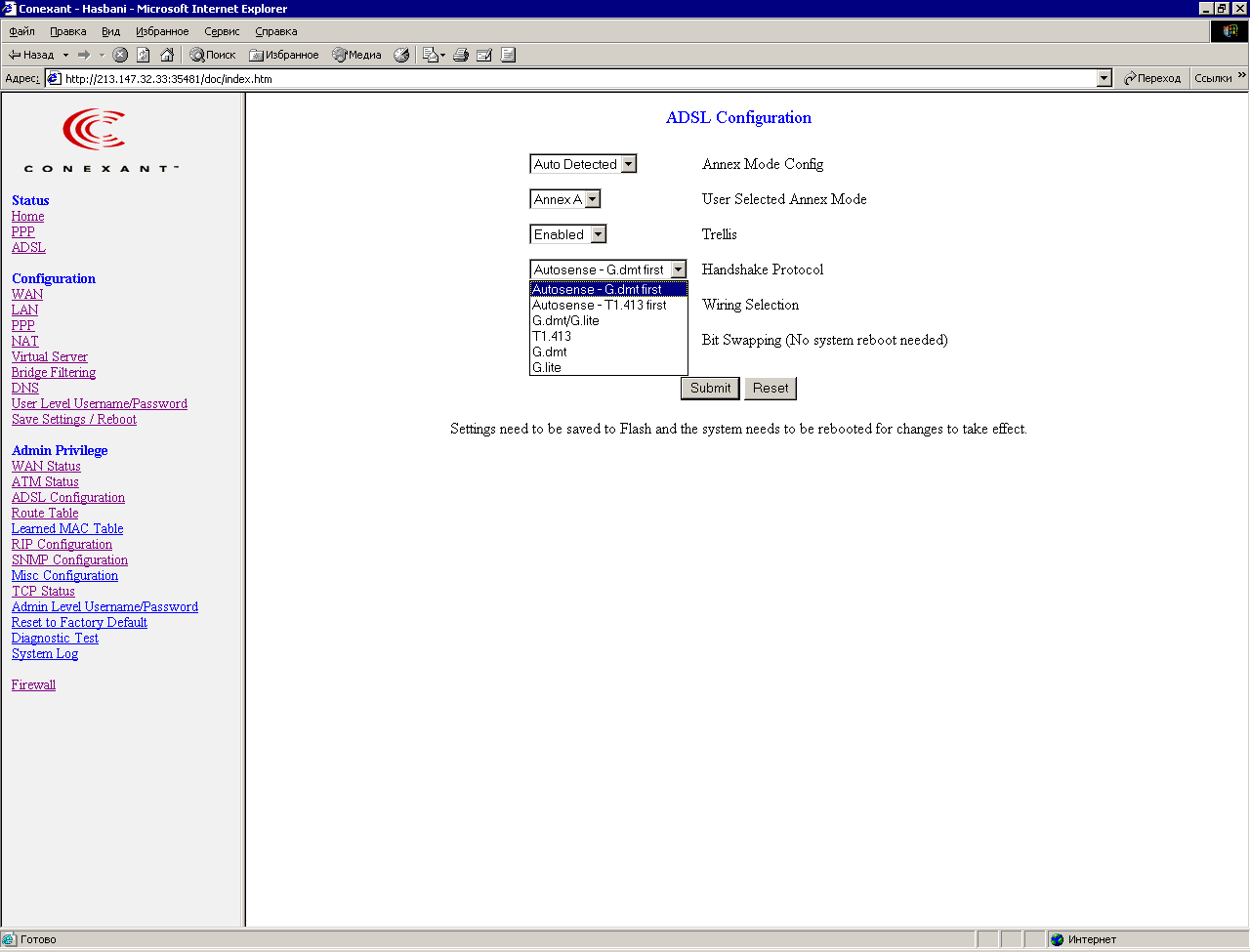
Task: Open the WAN configuration link
Action: (x=27, y=294)
